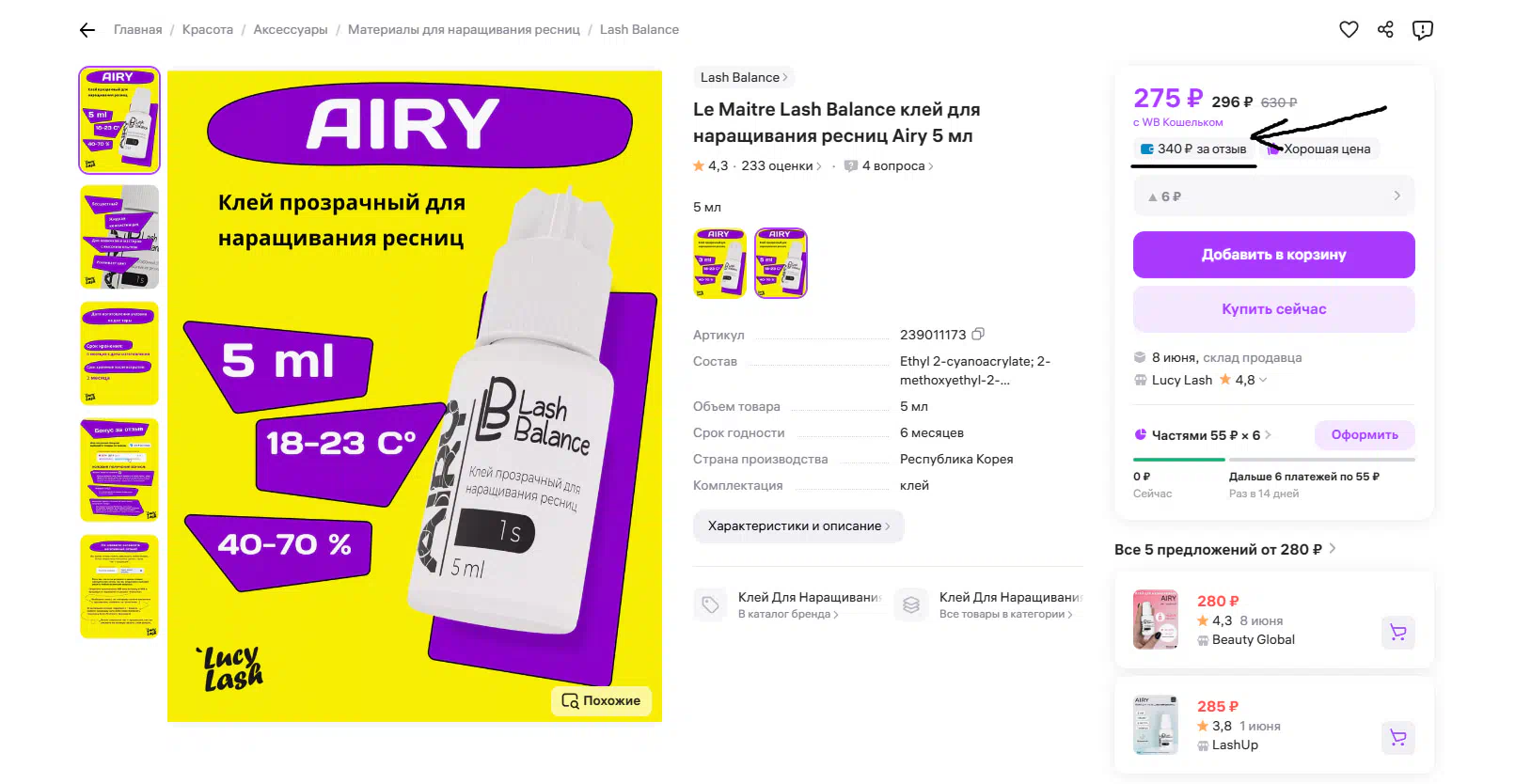Add Beauty Global offer to cart
The height and width of the screenshot is (784, 1531).
click(1398, 633)
